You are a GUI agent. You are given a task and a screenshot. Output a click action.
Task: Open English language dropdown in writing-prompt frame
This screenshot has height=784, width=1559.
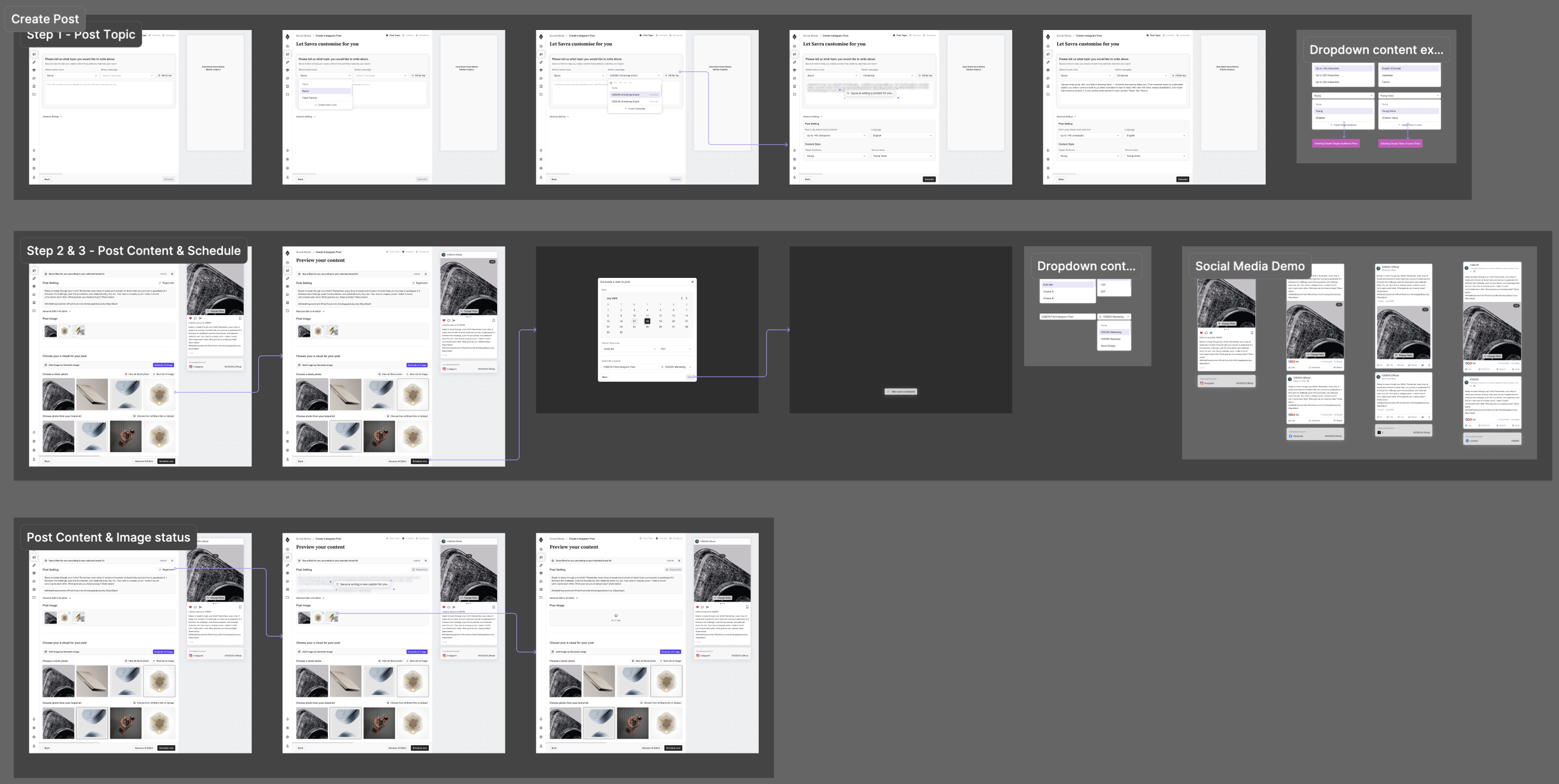902,135
